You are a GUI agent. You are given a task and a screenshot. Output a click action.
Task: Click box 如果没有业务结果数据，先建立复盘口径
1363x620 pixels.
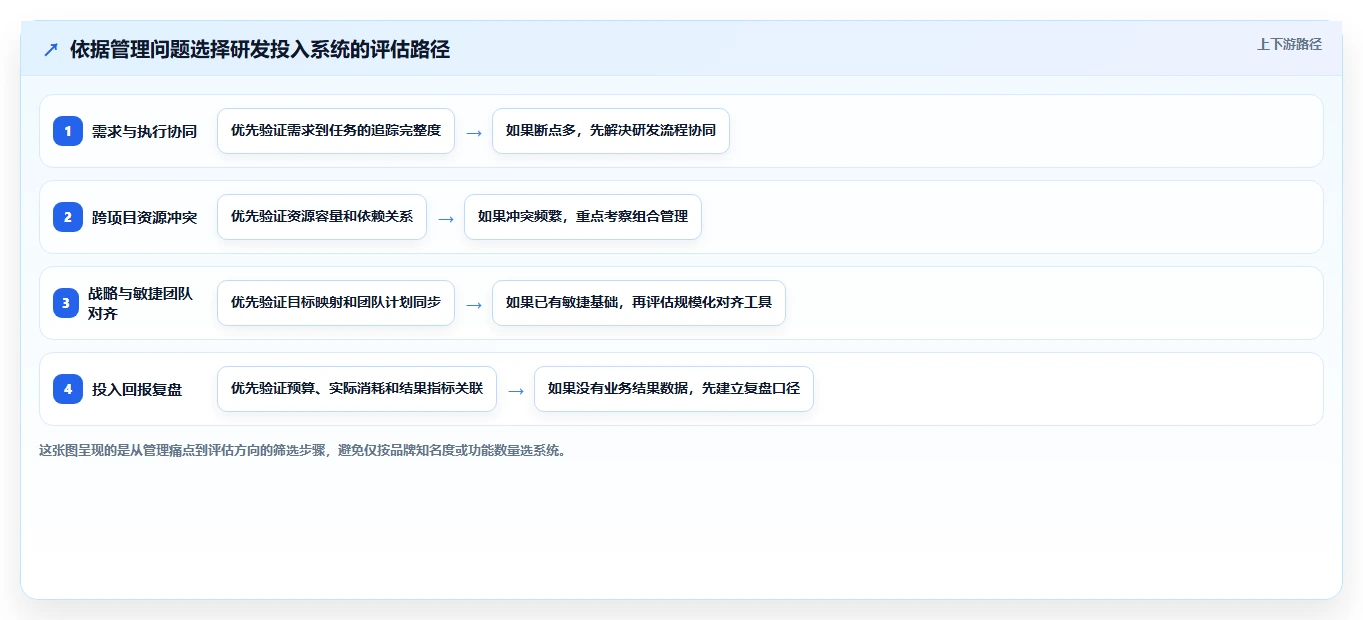(x=674, y=389)
